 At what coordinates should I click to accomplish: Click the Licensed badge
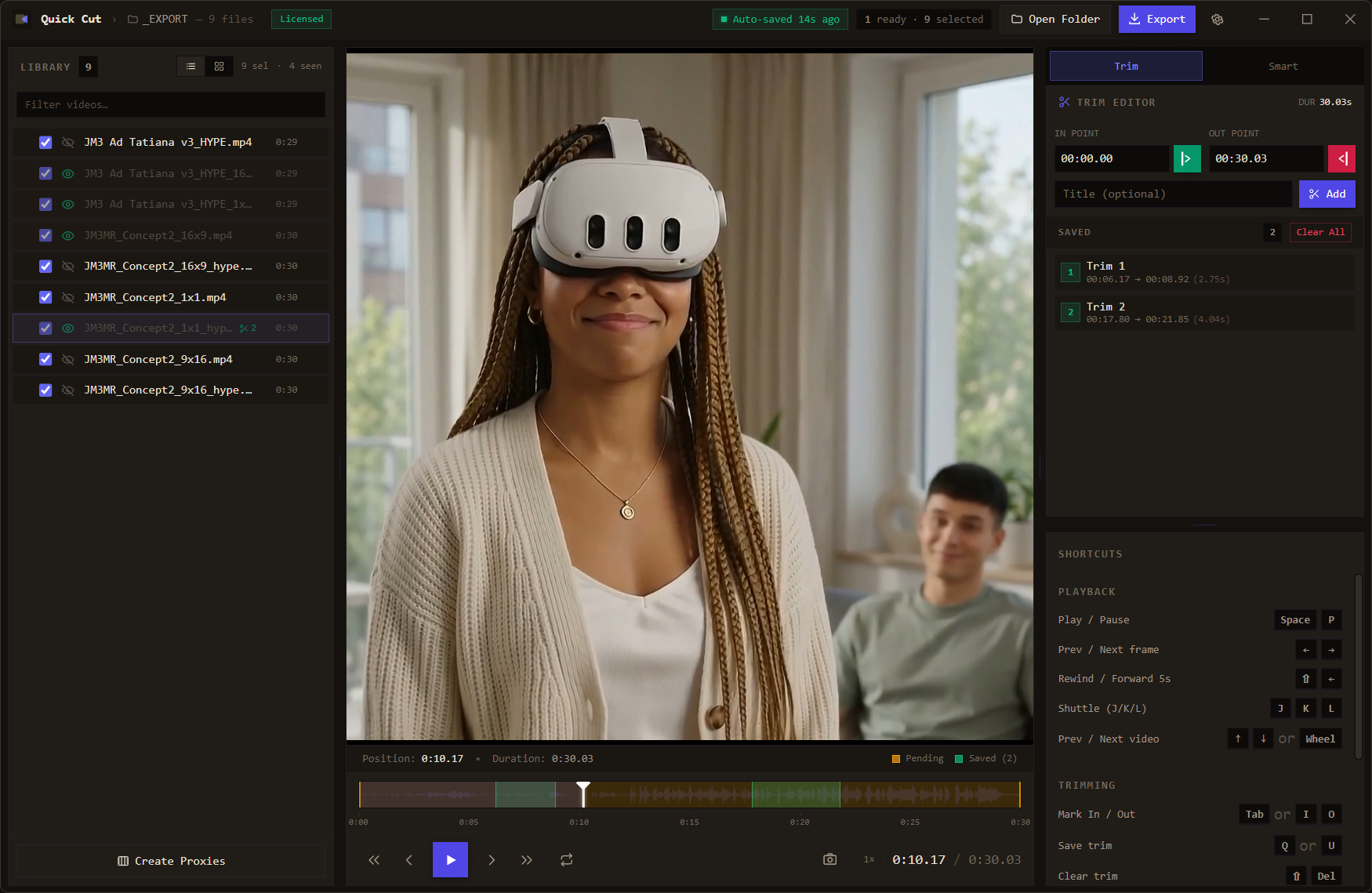tap(301, 19)
